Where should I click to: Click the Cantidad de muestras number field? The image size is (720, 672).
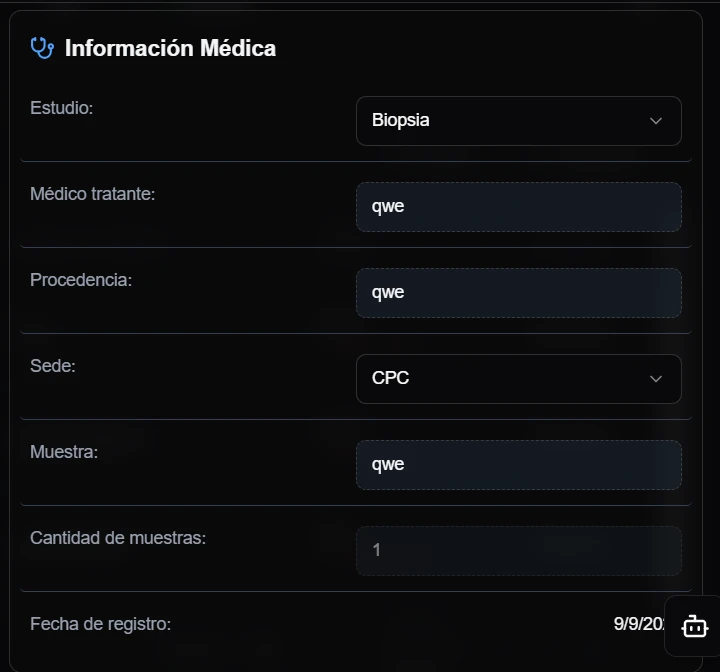coord(518,551)
